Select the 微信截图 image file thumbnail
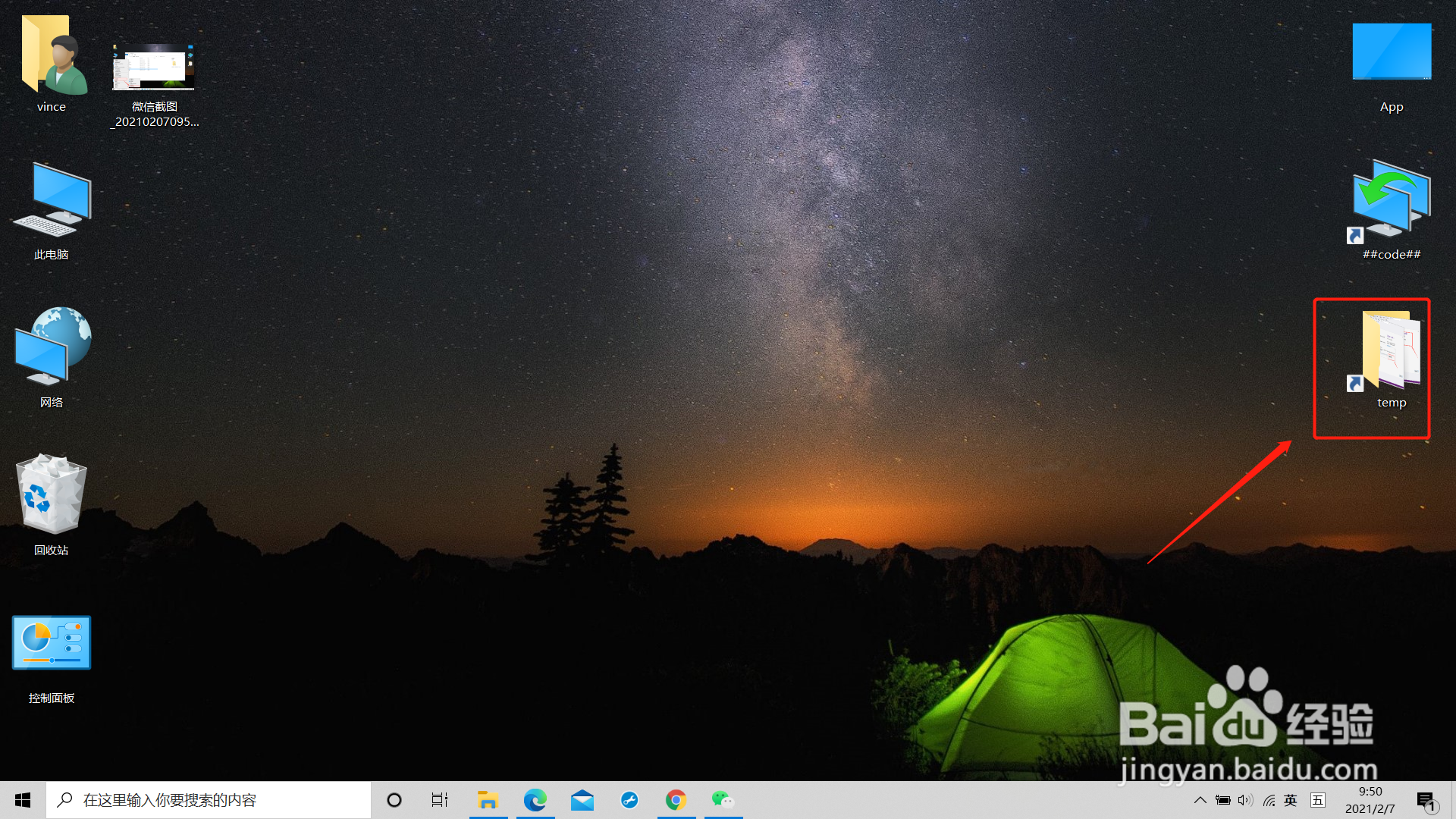 [x=154, y=68]
